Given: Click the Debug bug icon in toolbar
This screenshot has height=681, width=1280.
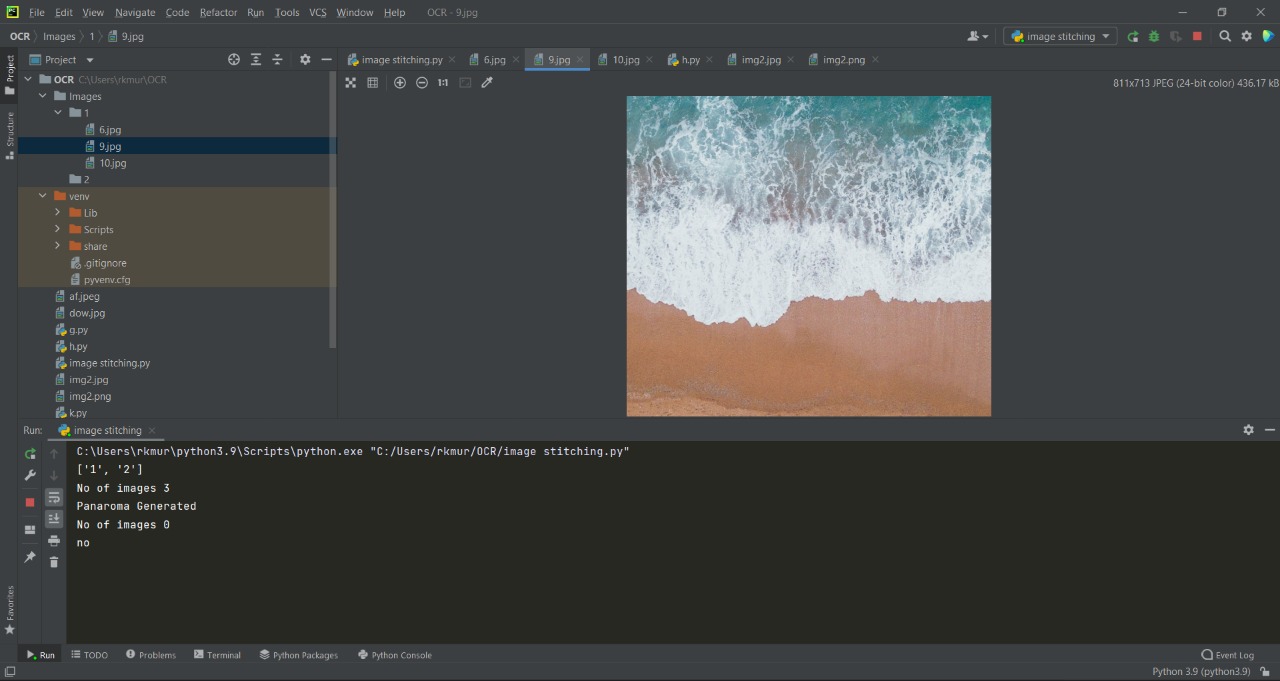Looking at the screenshot, I should 1154,36.
